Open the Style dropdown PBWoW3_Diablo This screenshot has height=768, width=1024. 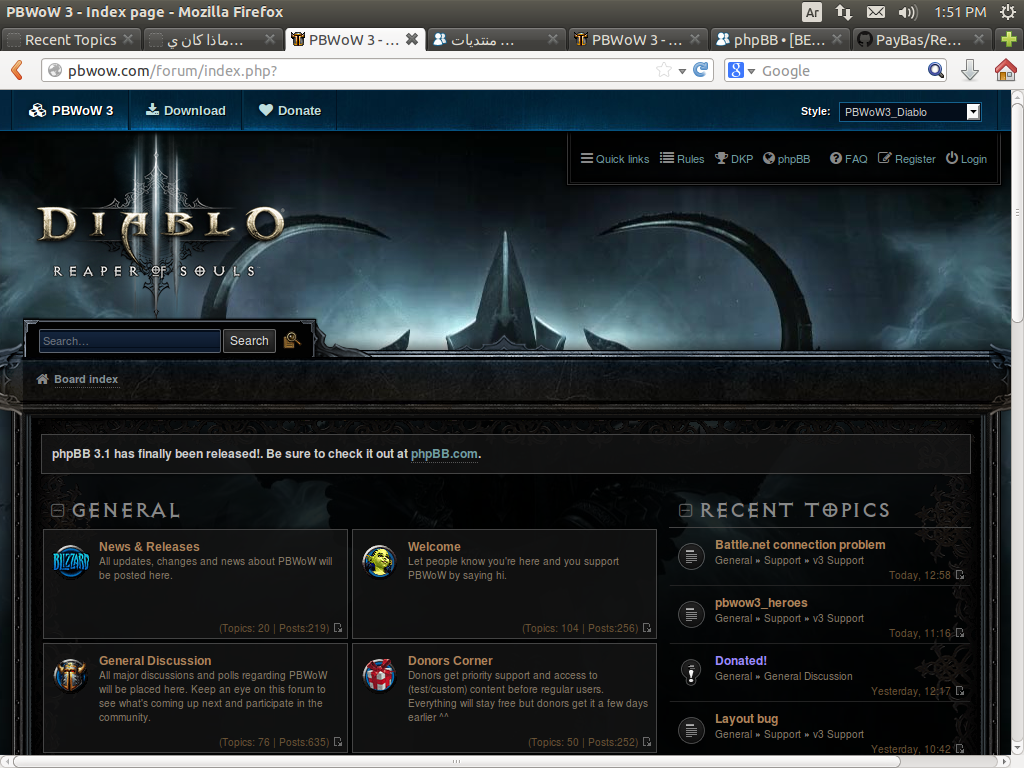pyautogui.click(x=909, y=112)
